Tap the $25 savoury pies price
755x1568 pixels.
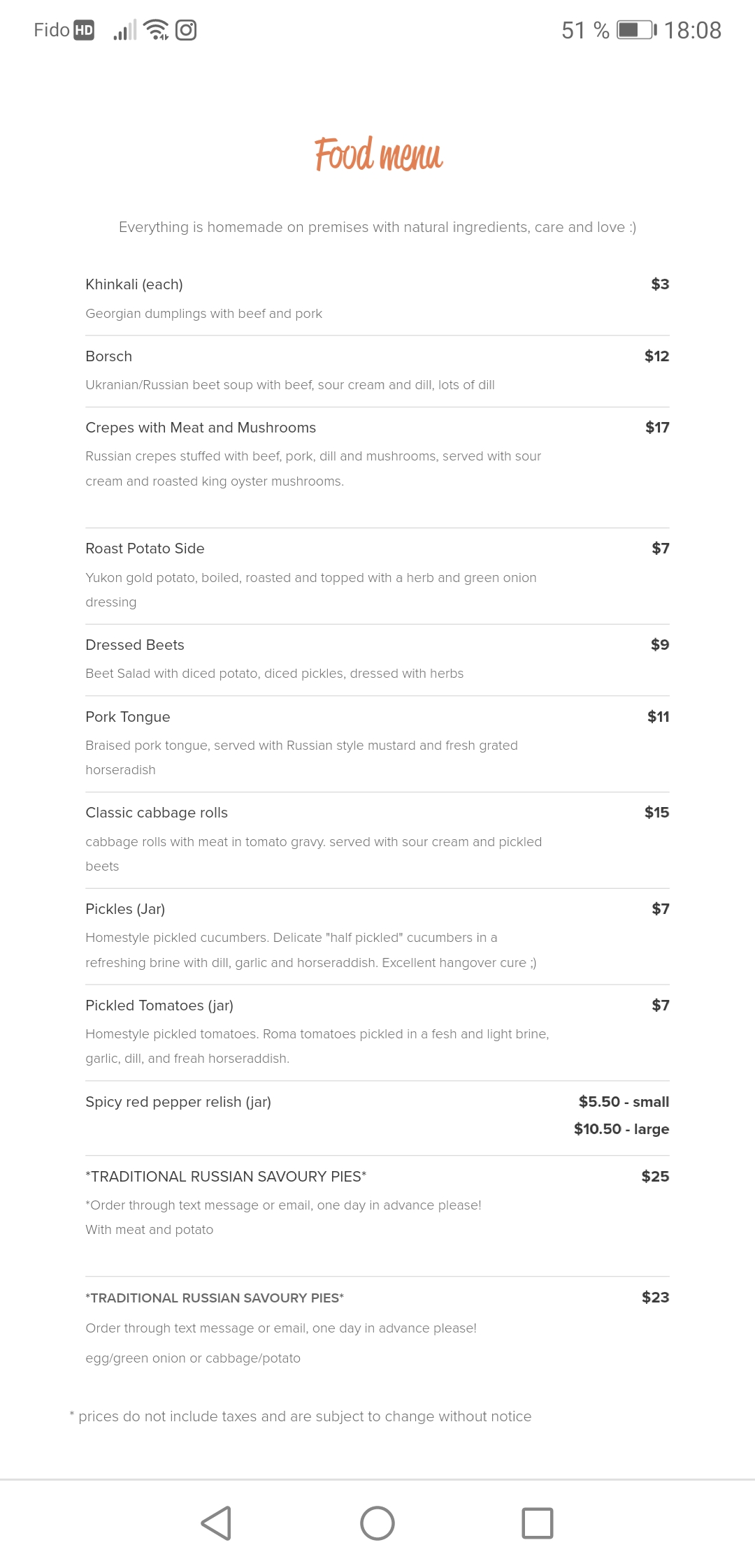point(655,1177)
